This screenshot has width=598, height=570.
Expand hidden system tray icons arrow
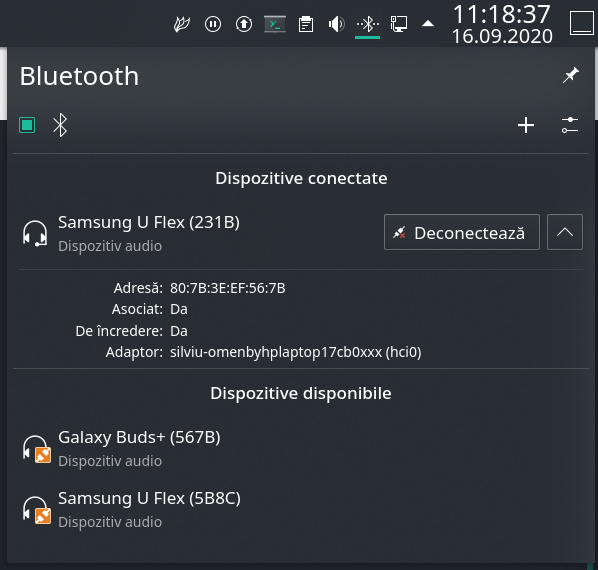pyautogui.click(x=428, y=24)
